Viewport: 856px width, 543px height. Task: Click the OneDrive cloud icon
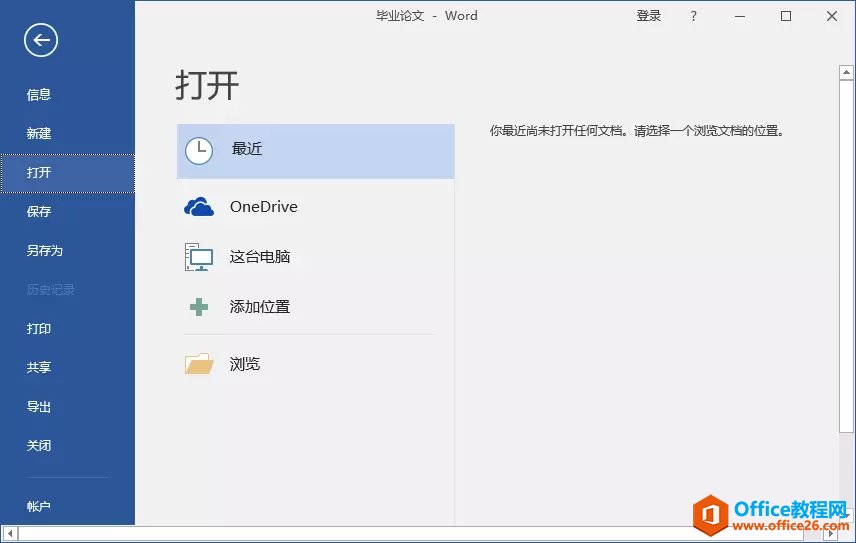199,207
